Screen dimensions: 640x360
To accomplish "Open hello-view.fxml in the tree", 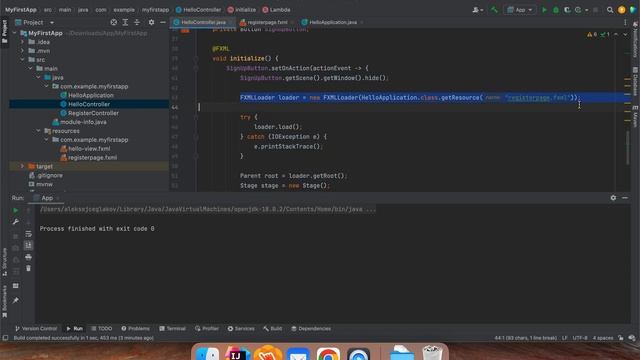I will 89,149.
